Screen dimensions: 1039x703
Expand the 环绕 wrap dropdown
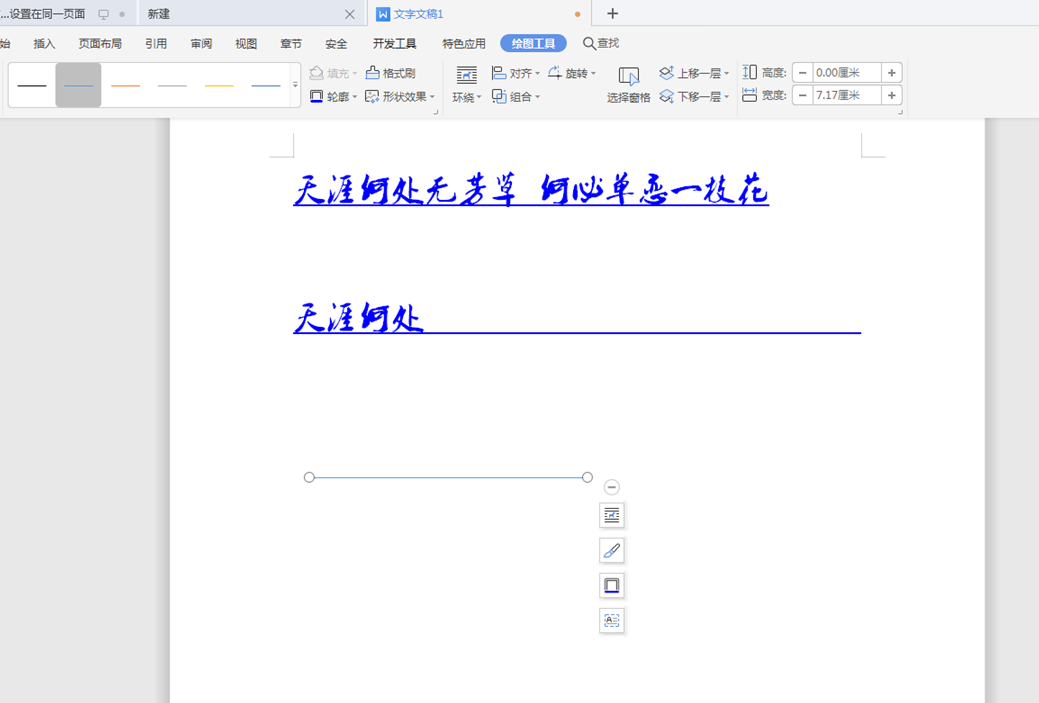tap(466, 95)
